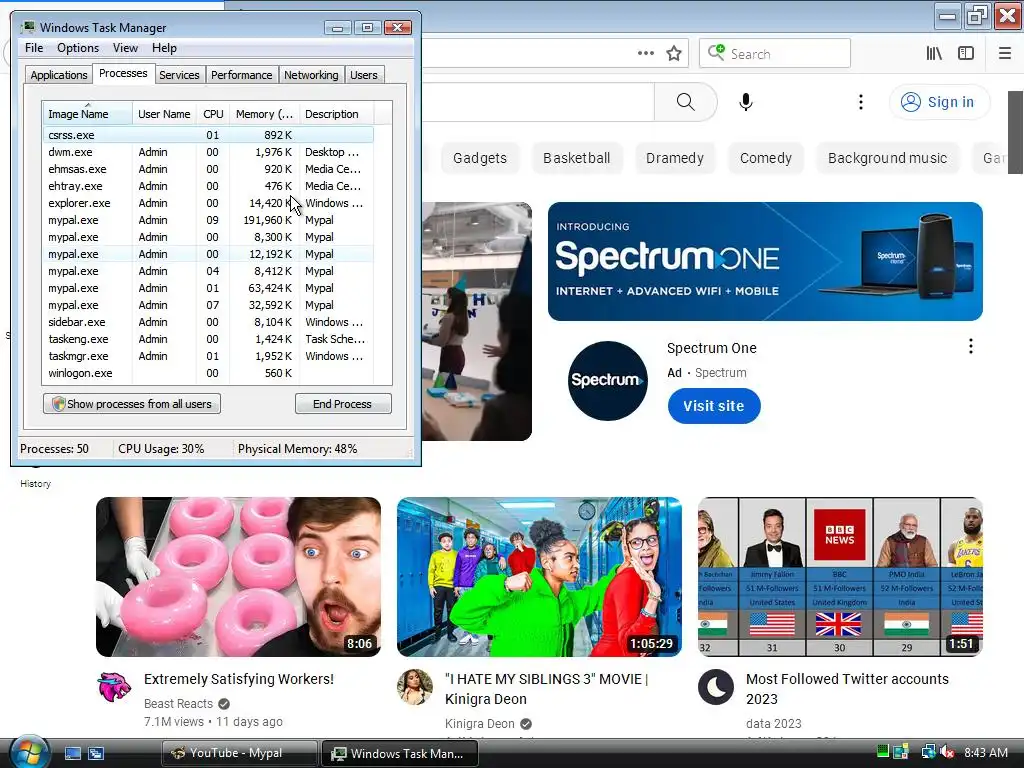The image size is (1024, 768).
Task: Open the Kinigra Deon channel name link
Action: tap(480, 723)
